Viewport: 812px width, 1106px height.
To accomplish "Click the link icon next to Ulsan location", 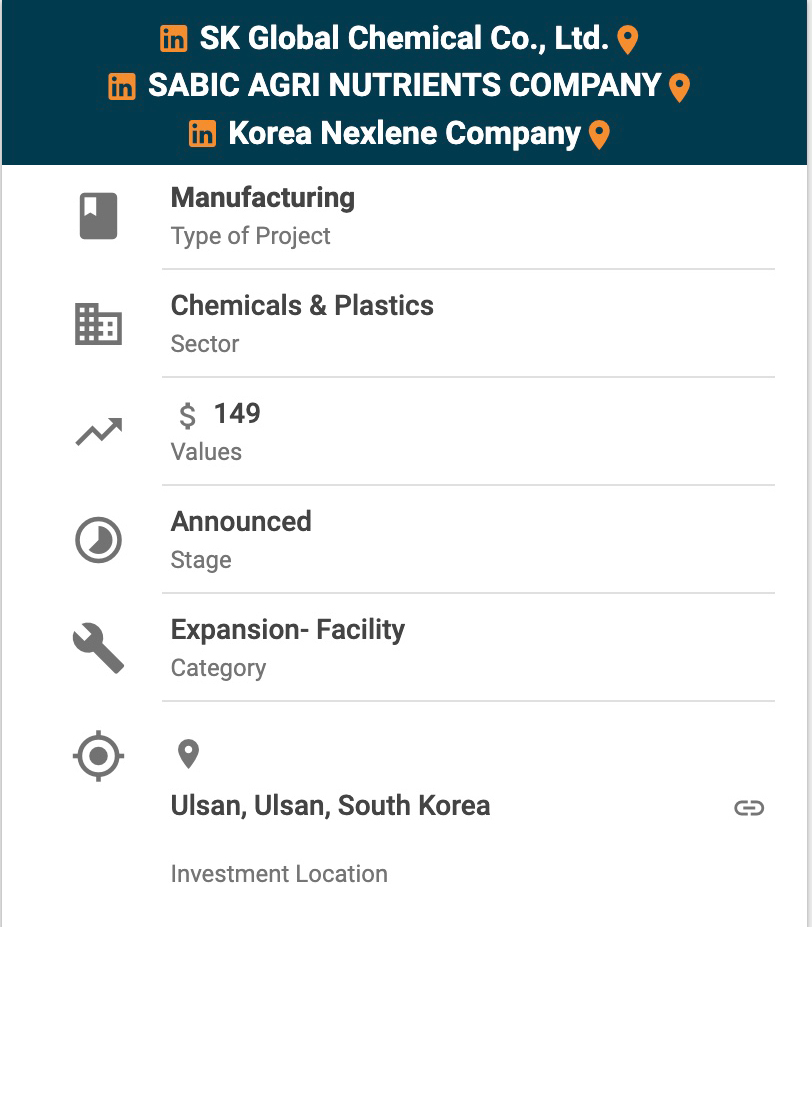I will coord(749,808).
